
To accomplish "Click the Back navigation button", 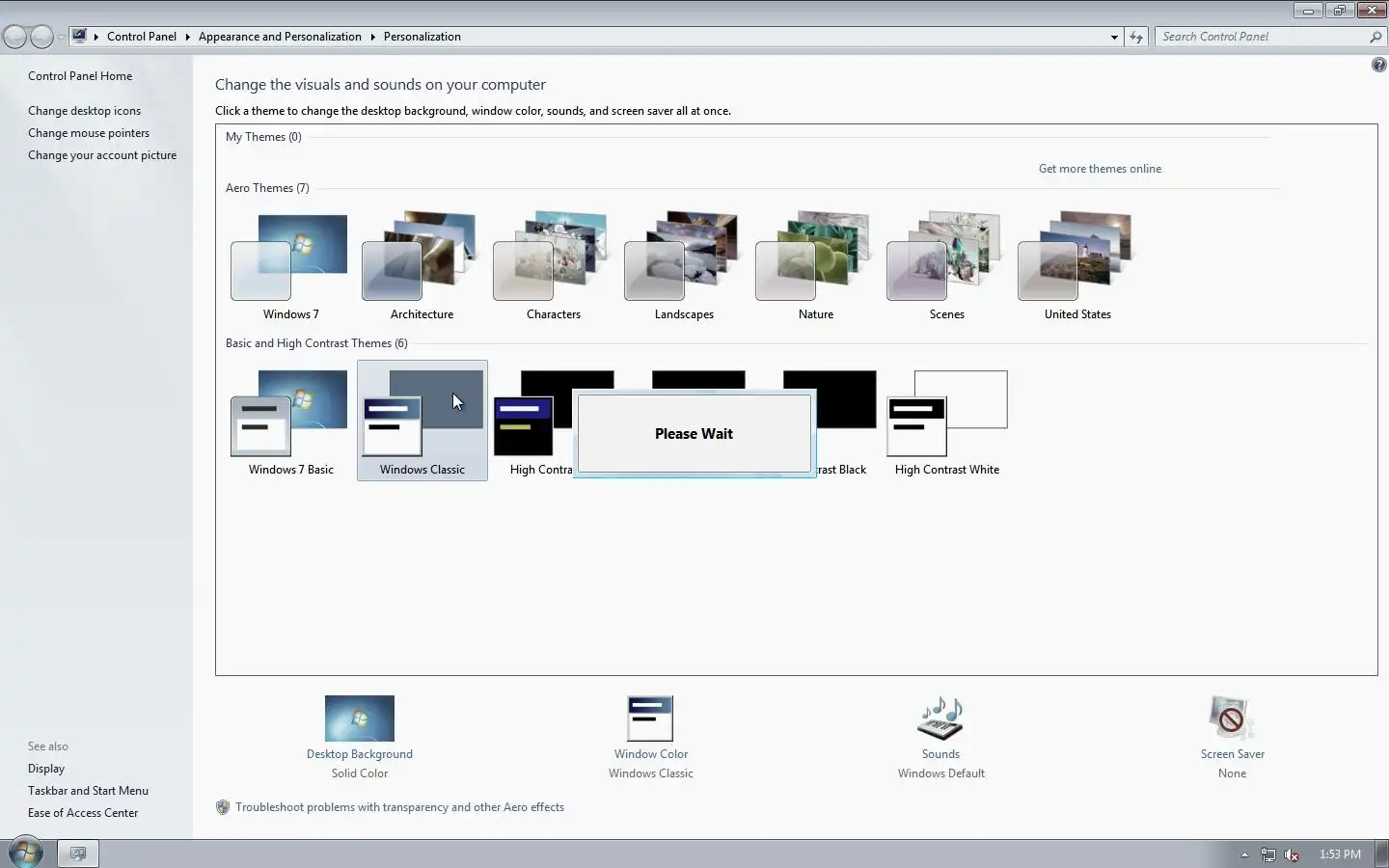I will [x=14, y=37].
